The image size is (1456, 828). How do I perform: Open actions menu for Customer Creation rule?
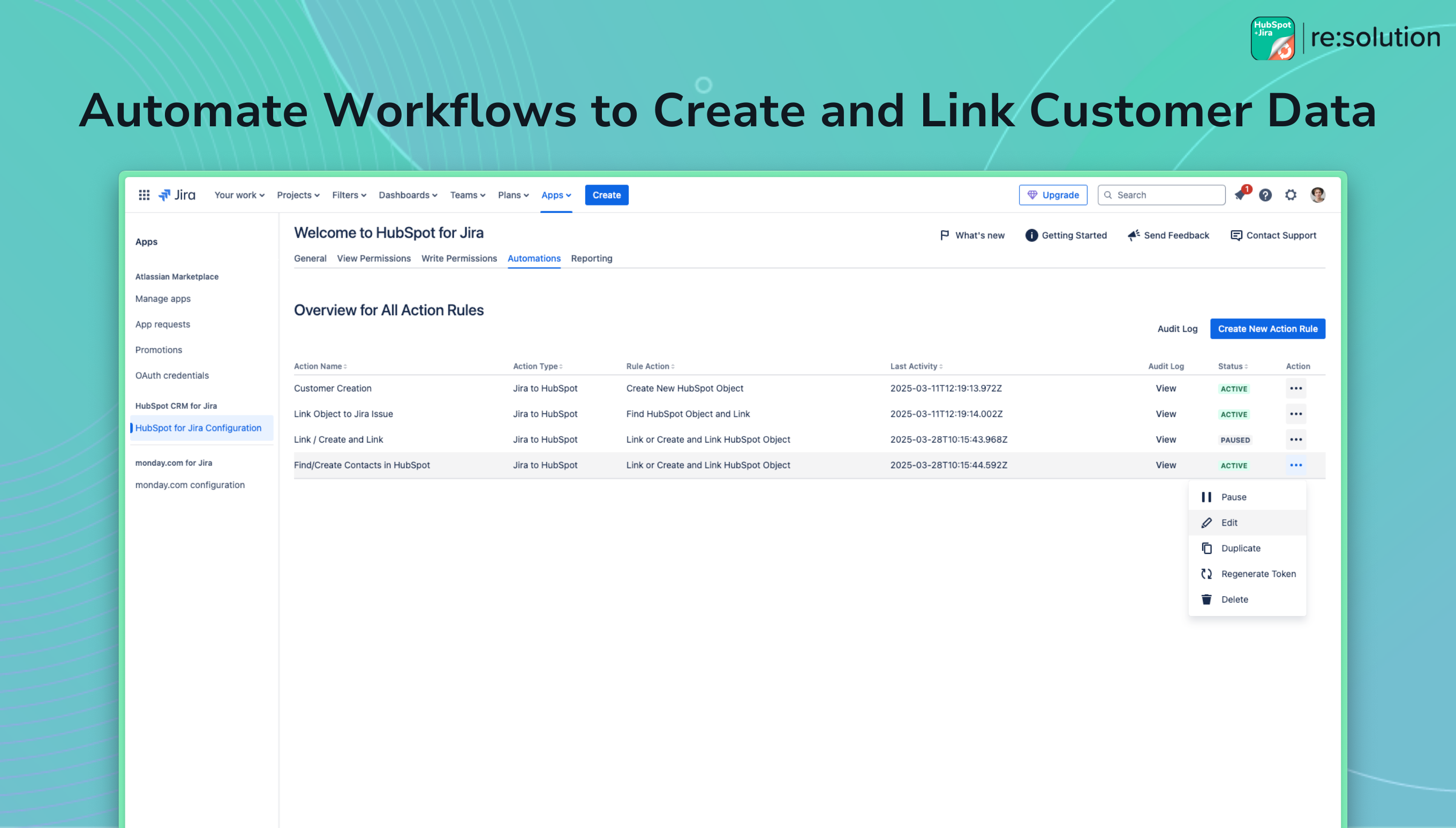(x=1295, y=389)
